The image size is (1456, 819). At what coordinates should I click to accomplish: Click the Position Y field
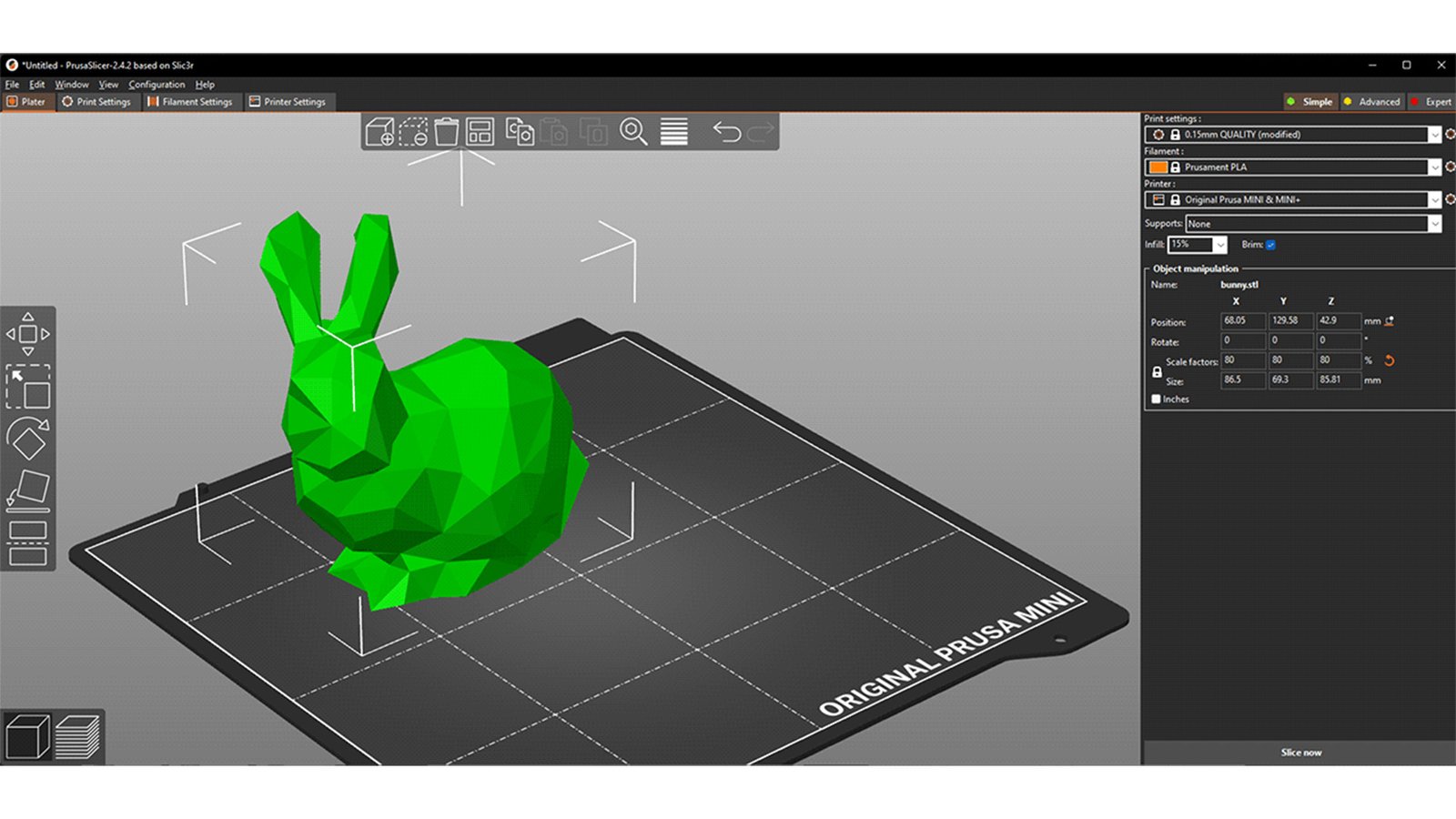(1290, 320)
